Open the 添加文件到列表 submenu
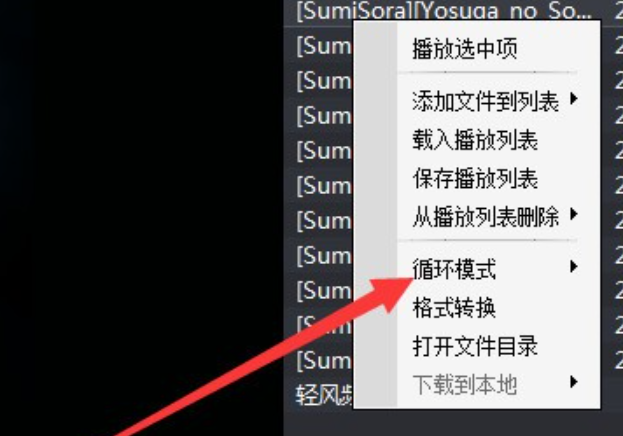The width and height of the screenshot is (623, 436). click(486, 101)
